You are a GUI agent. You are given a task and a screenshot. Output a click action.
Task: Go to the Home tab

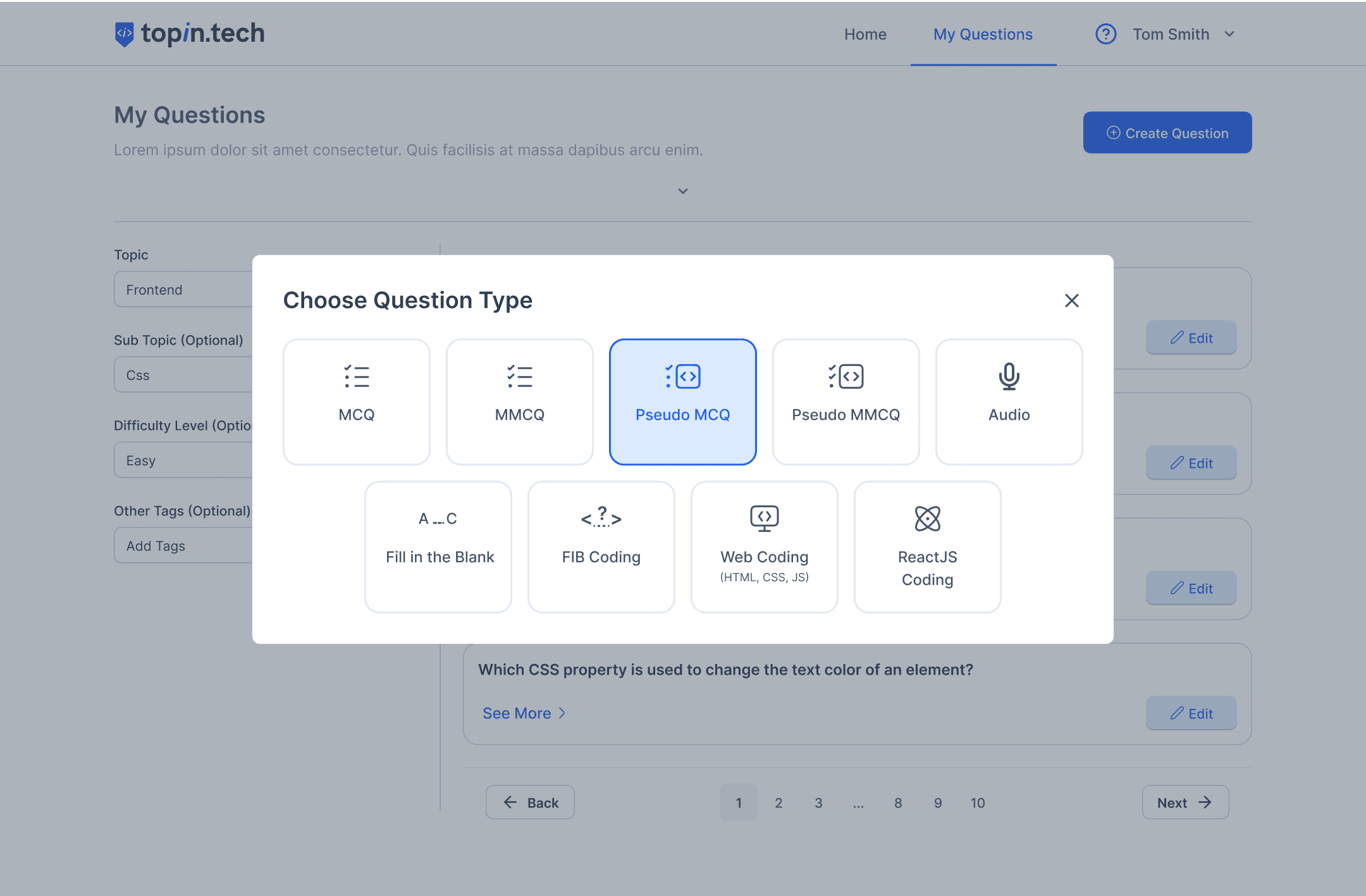(865, 34)
